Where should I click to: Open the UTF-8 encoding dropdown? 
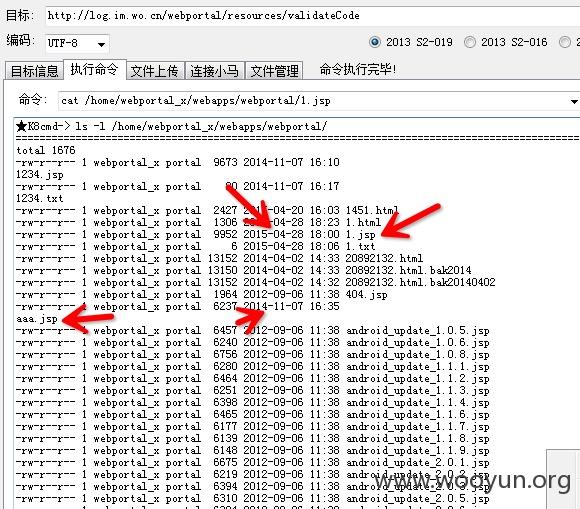pyautogui.click(x=77, y=44)
